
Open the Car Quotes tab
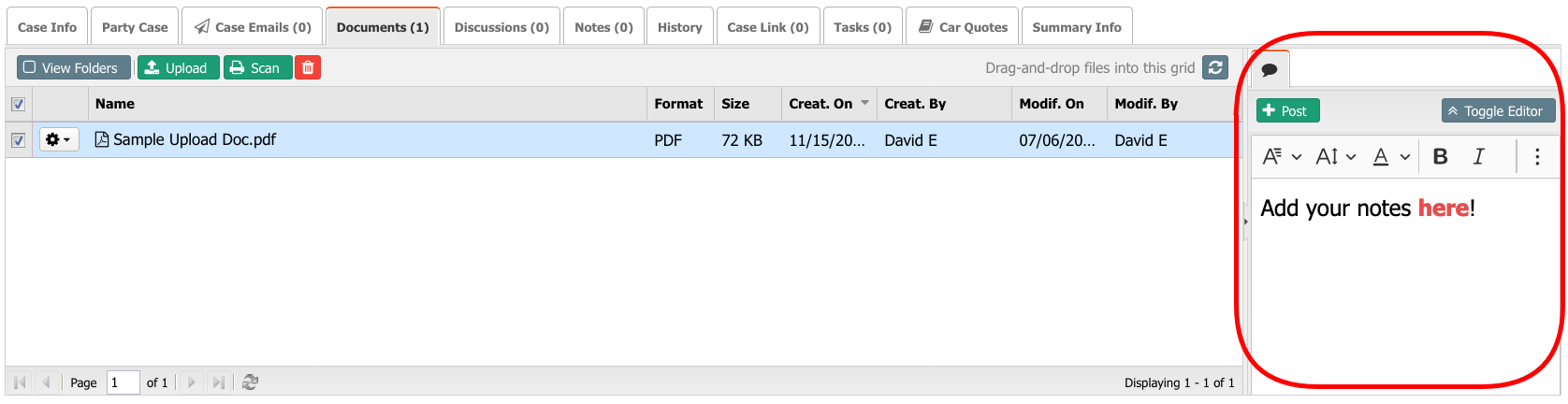coord(963,27)
